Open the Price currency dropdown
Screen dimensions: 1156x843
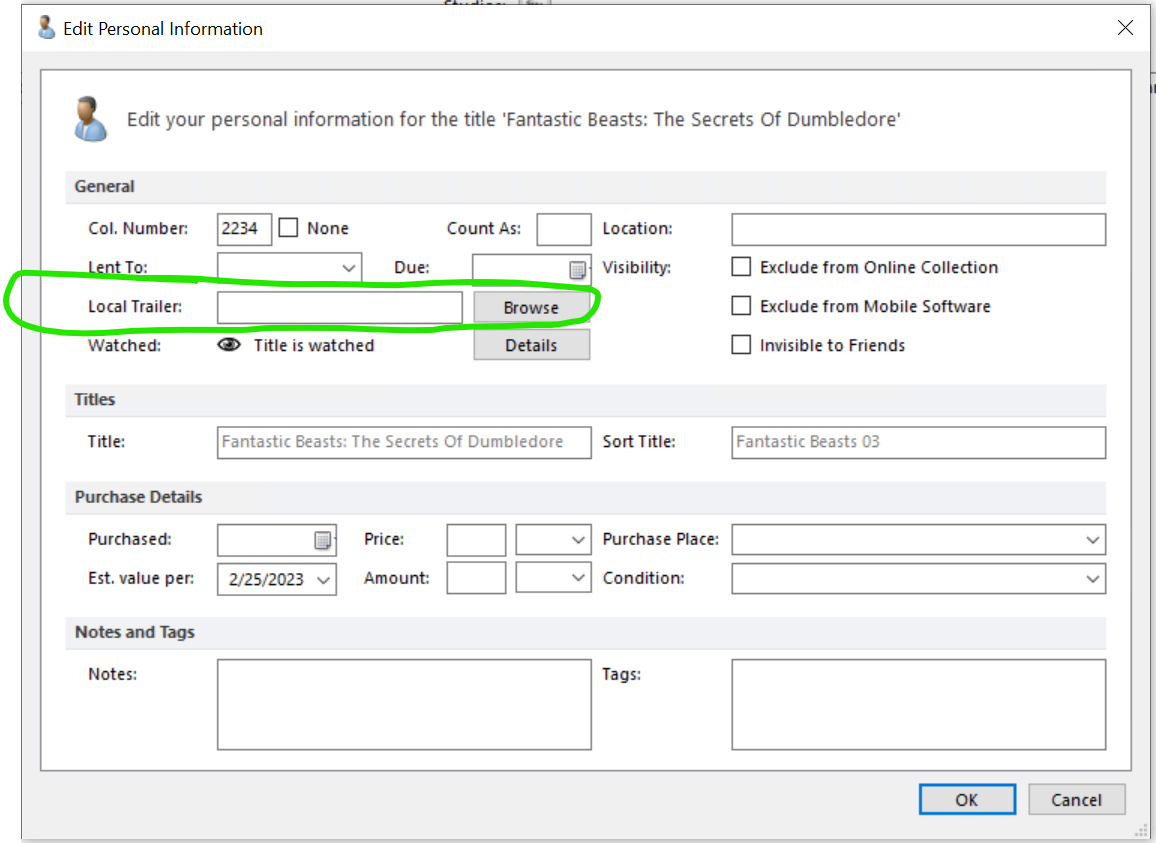578,540
